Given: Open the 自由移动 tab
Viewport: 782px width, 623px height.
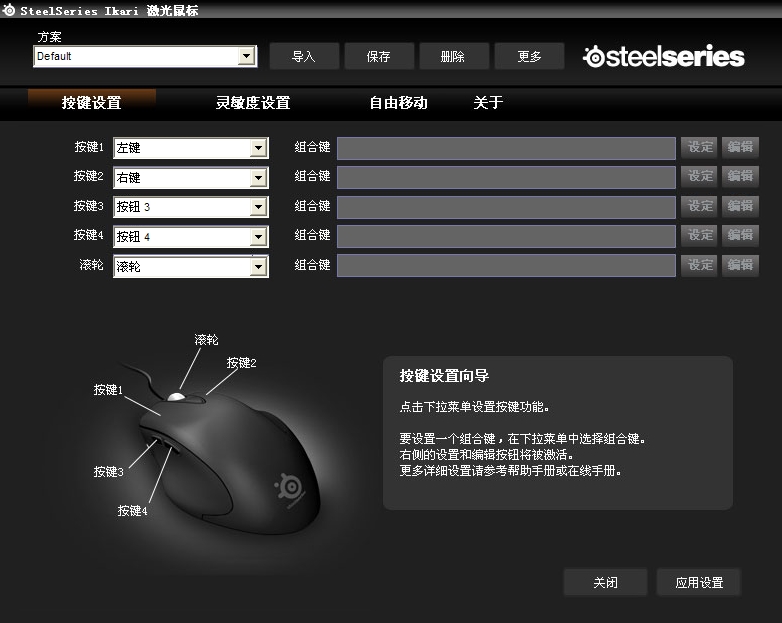Looking at the screenshot, I should pos(398,103).
